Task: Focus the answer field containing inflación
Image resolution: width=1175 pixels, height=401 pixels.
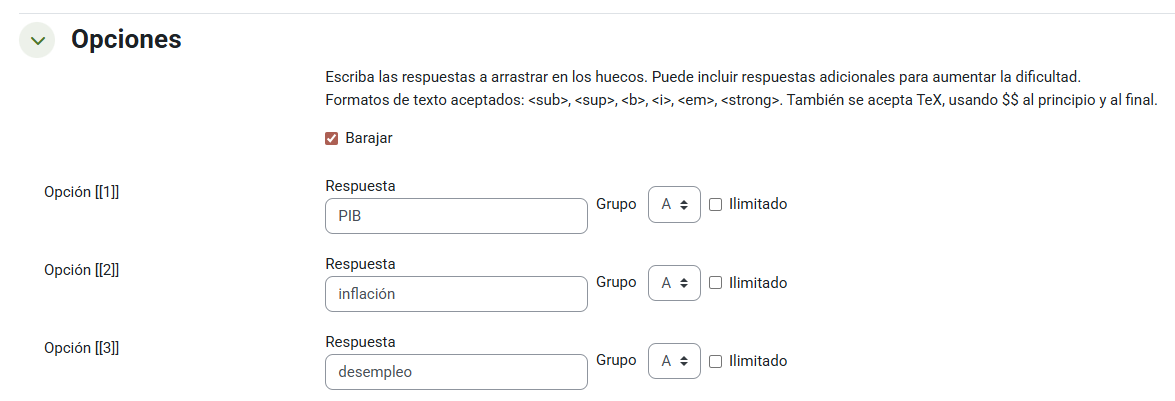Action: tap(456, 294)
